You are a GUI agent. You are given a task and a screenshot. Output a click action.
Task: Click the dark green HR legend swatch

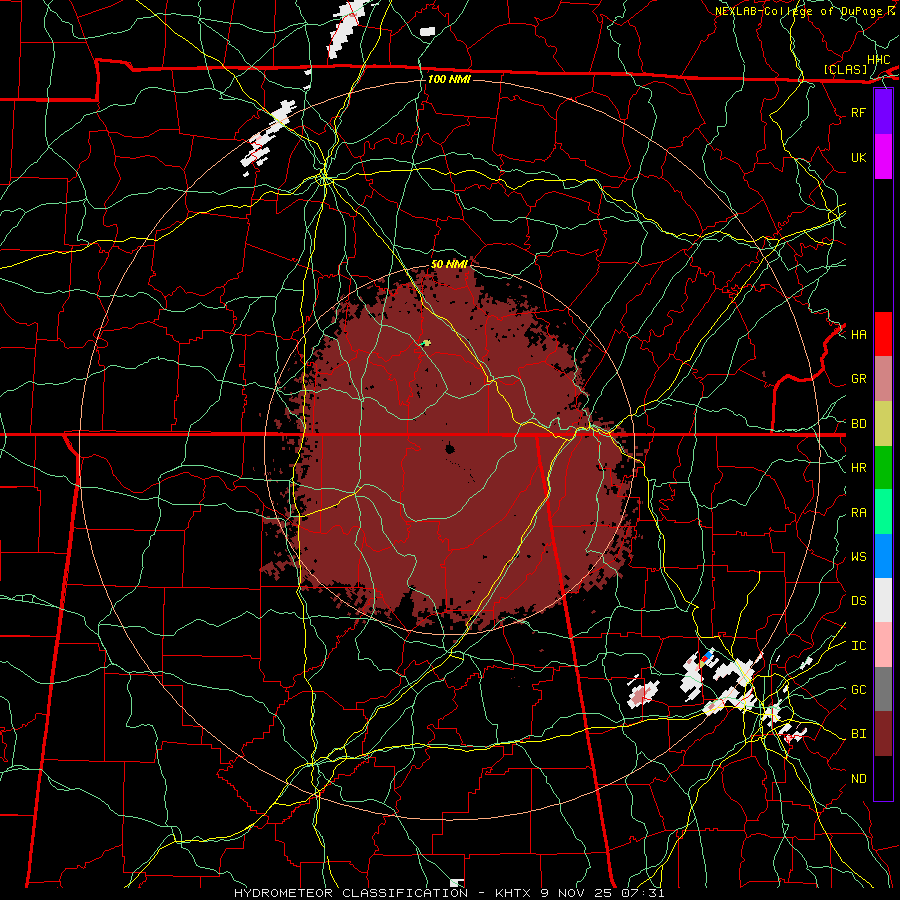point(883,468)
